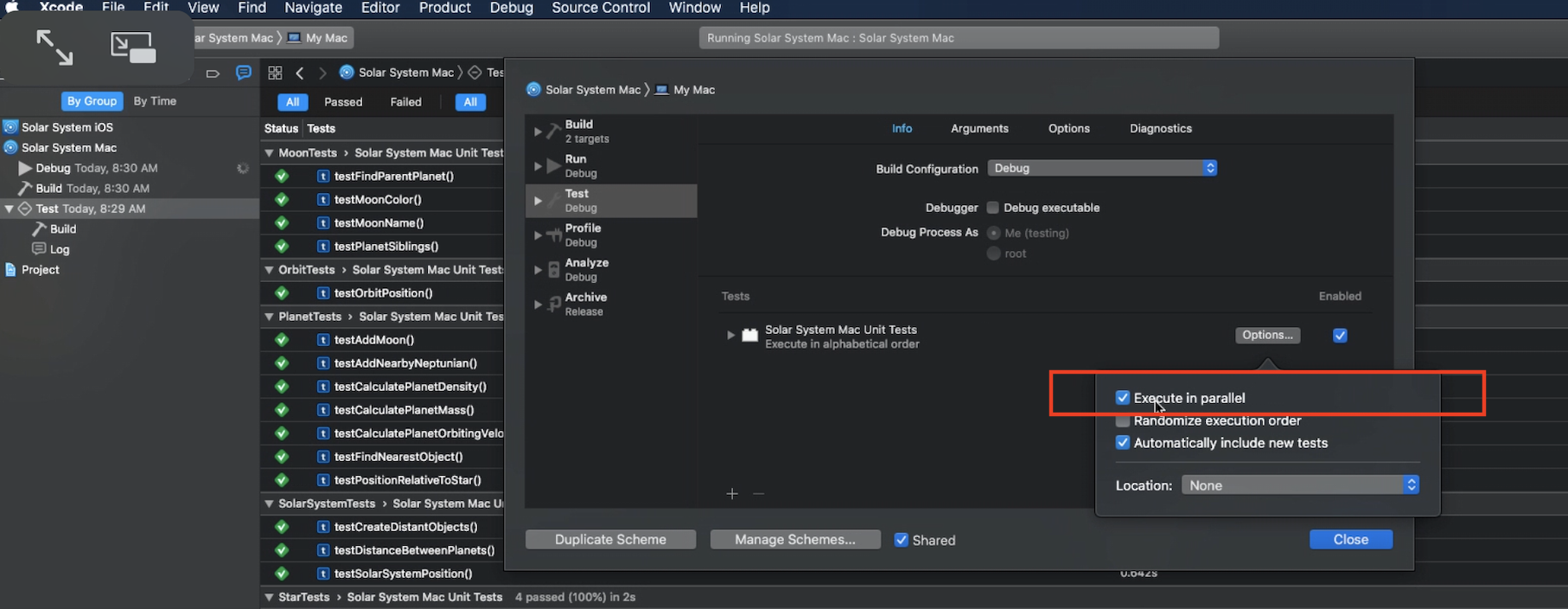Viewport: 1568px width, 609px height.
Task: Filter tests by Passed
Action: (343, 102)
